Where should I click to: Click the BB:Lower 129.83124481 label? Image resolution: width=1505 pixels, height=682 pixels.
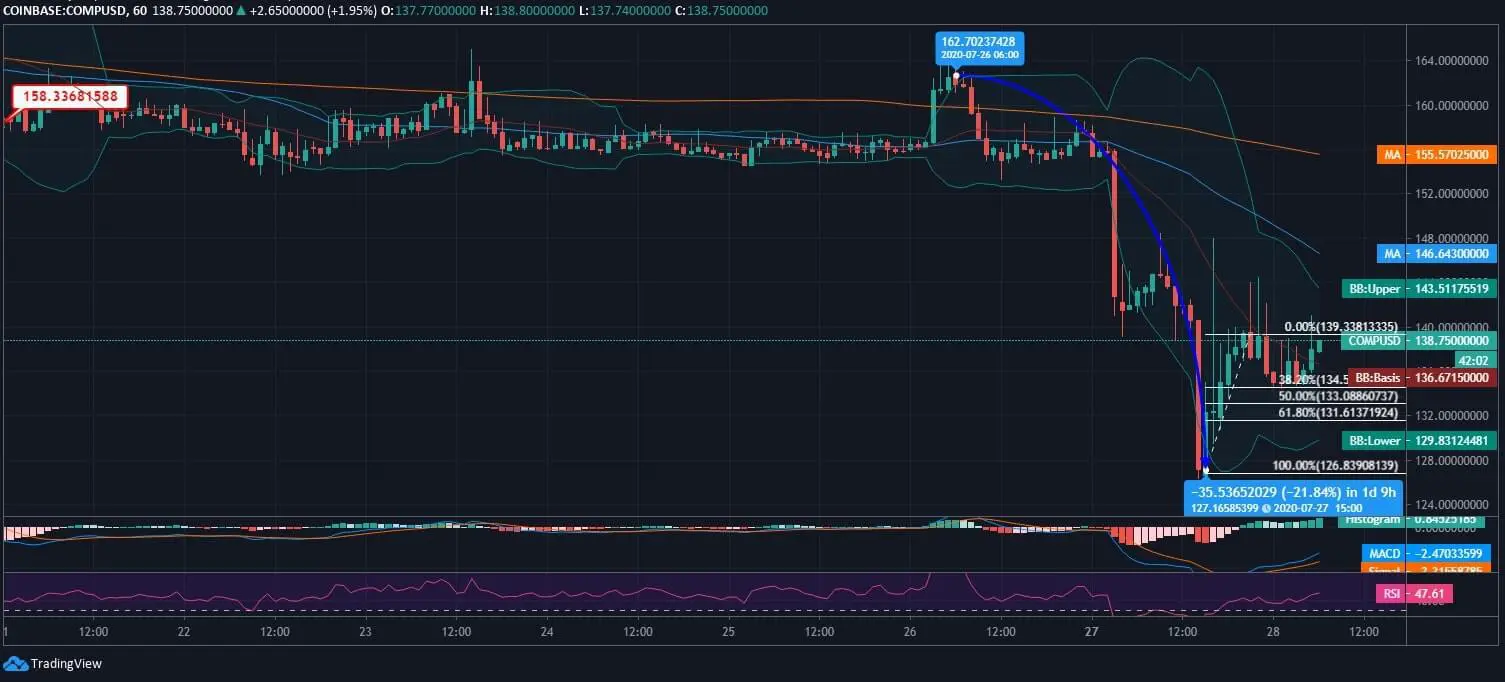pos(1418,440)
